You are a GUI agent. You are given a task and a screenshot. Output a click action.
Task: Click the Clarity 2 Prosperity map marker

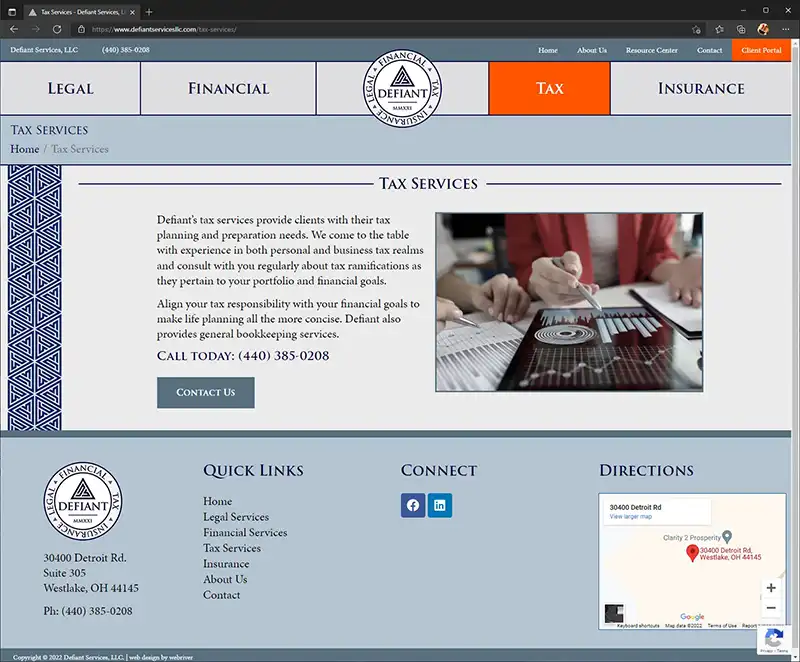coord(727,537)
